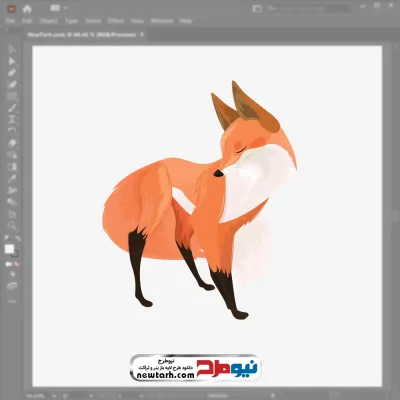This screenshot has height=400, width=400.
Task: Select the Eraser tool
Action: click(x=12, y=143)
